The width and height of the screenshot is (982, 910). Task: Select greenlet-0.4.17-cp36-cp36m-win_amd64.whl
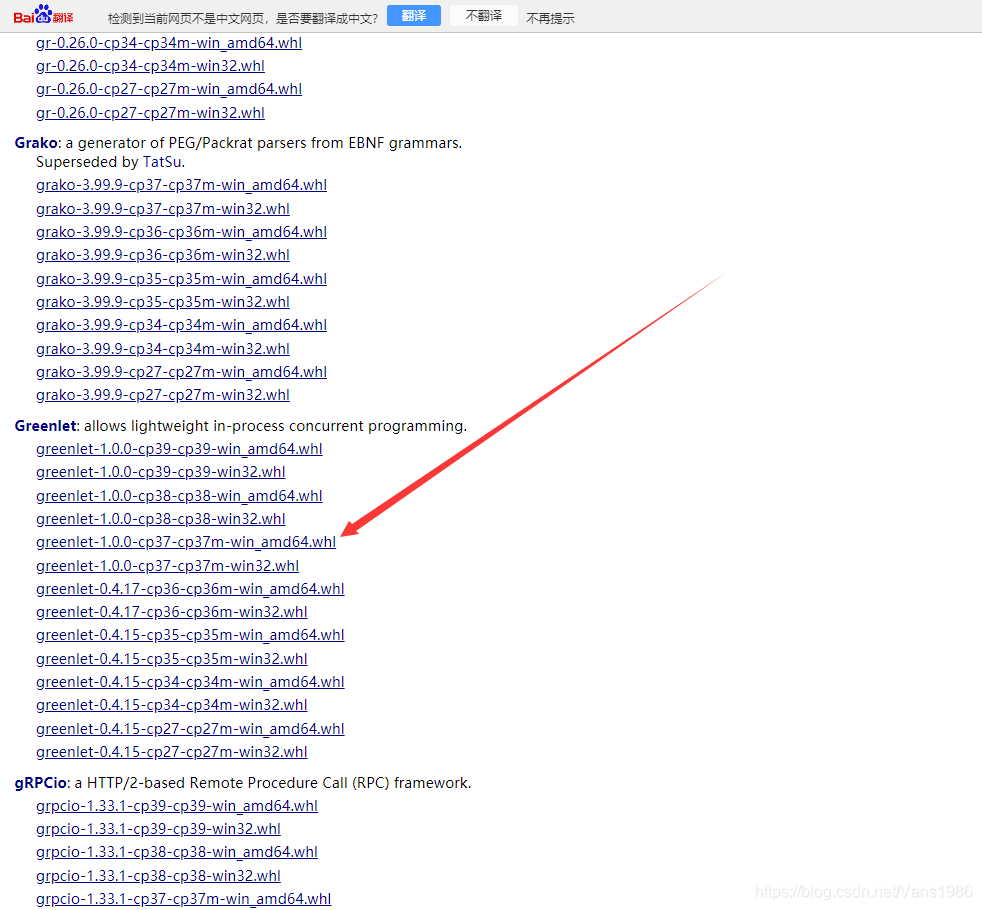pos(190,590)
